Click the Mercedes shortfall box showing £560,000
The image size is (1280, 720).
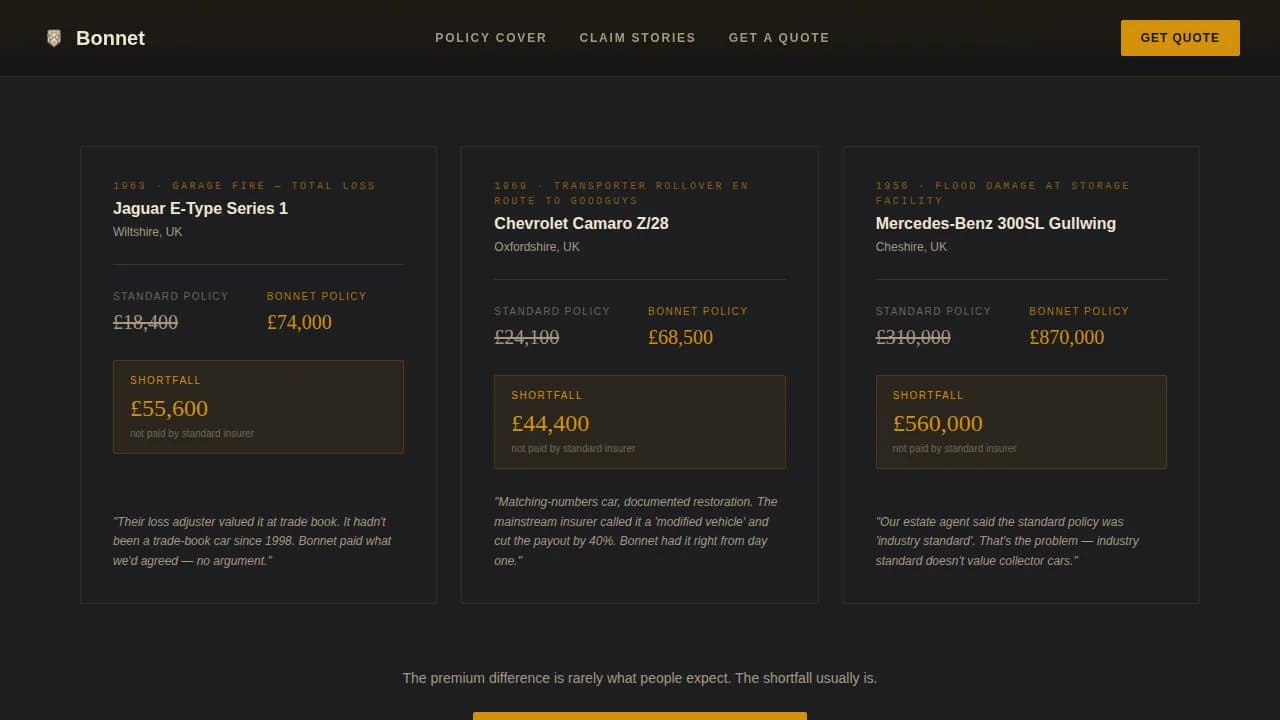[x=1021, y=421]
